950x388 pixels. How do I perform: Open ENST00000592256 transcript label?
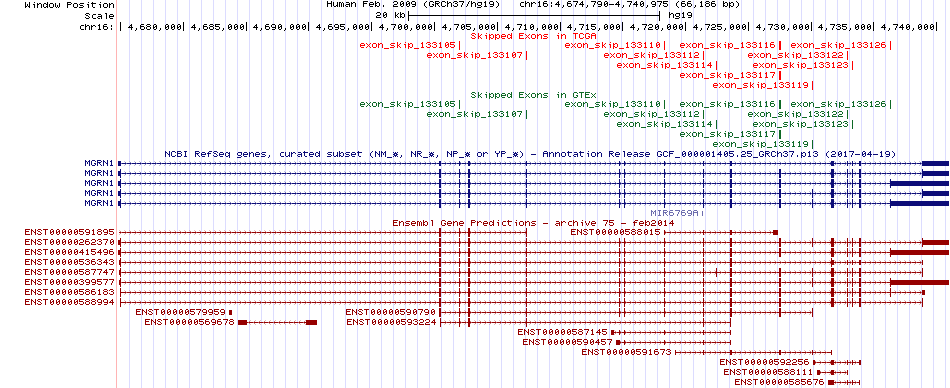click(764, 362)
